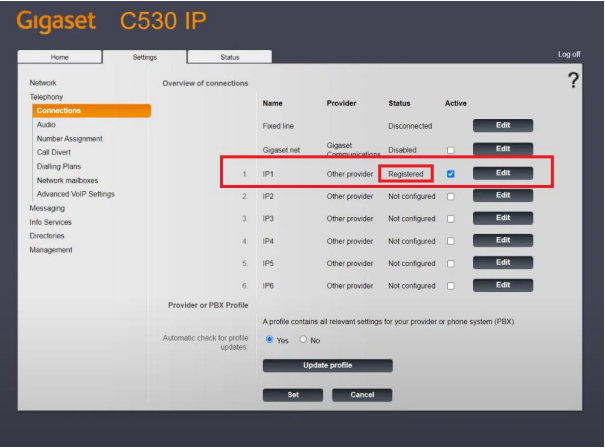The height and width of the screenshot is (448, 605).
Task: Click the Registered status of IP1
Action: [x=406, y=174]
